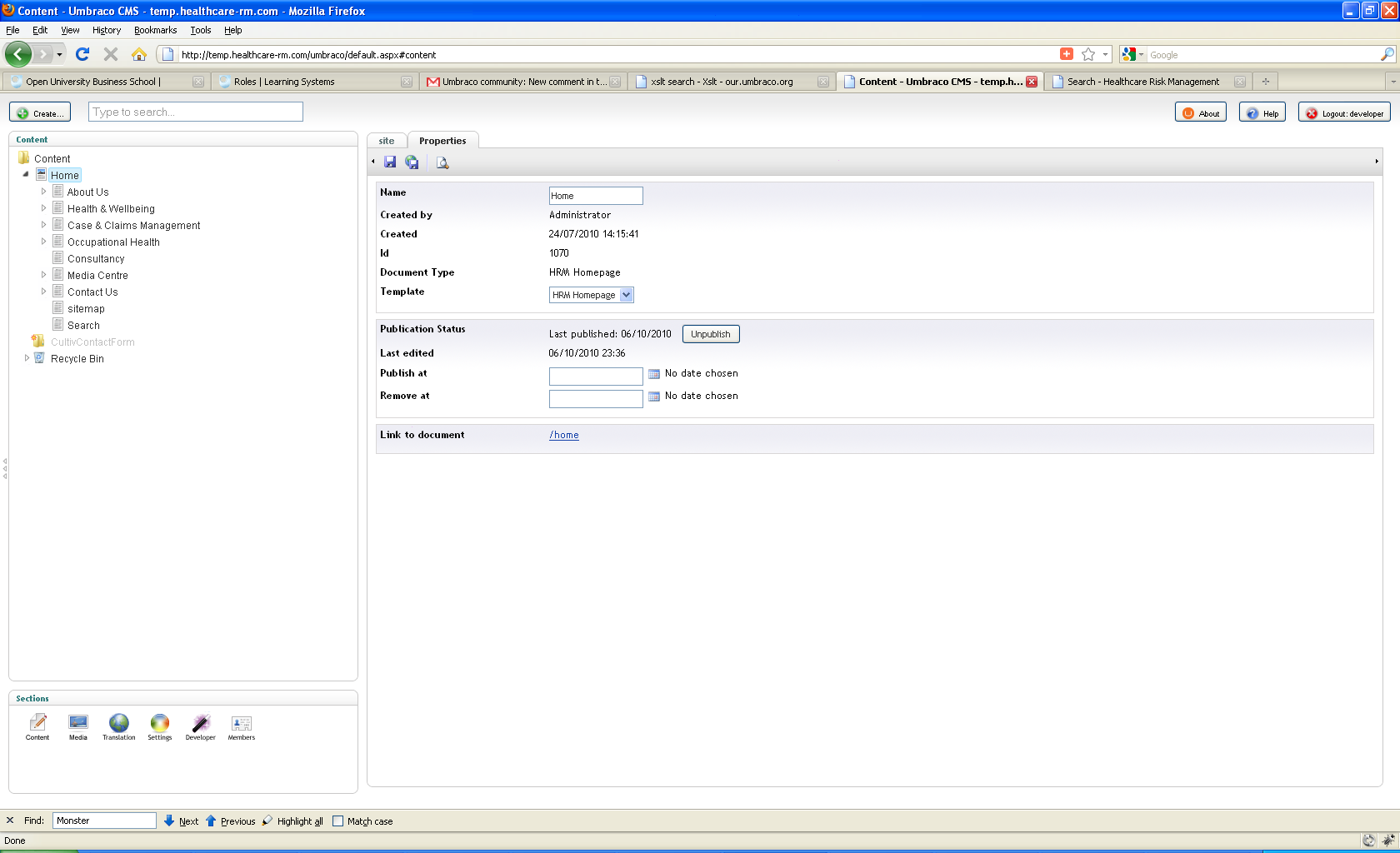The width and height of the screenshot is (1400, 853).
Task: Expand the Contact Us tree node
Action: (44, 292)
